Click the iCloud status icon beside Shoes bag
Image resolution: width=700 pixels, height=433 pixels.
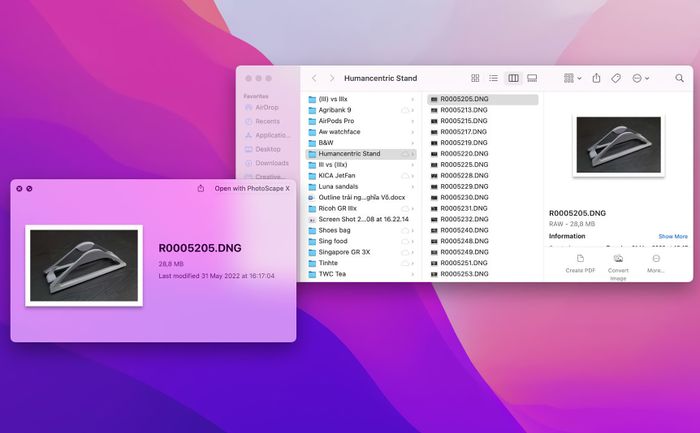tap(404, 231)
